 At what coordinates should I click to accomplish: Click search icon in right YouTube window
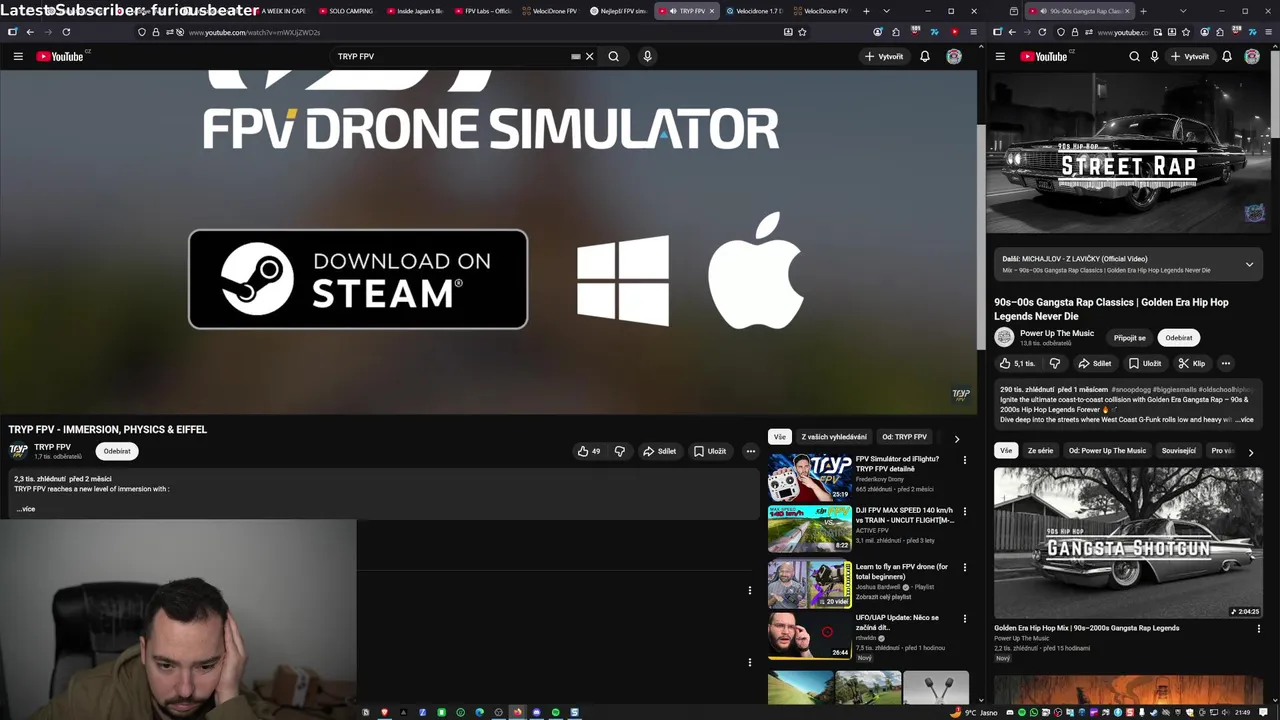(x=1134, y=56)
